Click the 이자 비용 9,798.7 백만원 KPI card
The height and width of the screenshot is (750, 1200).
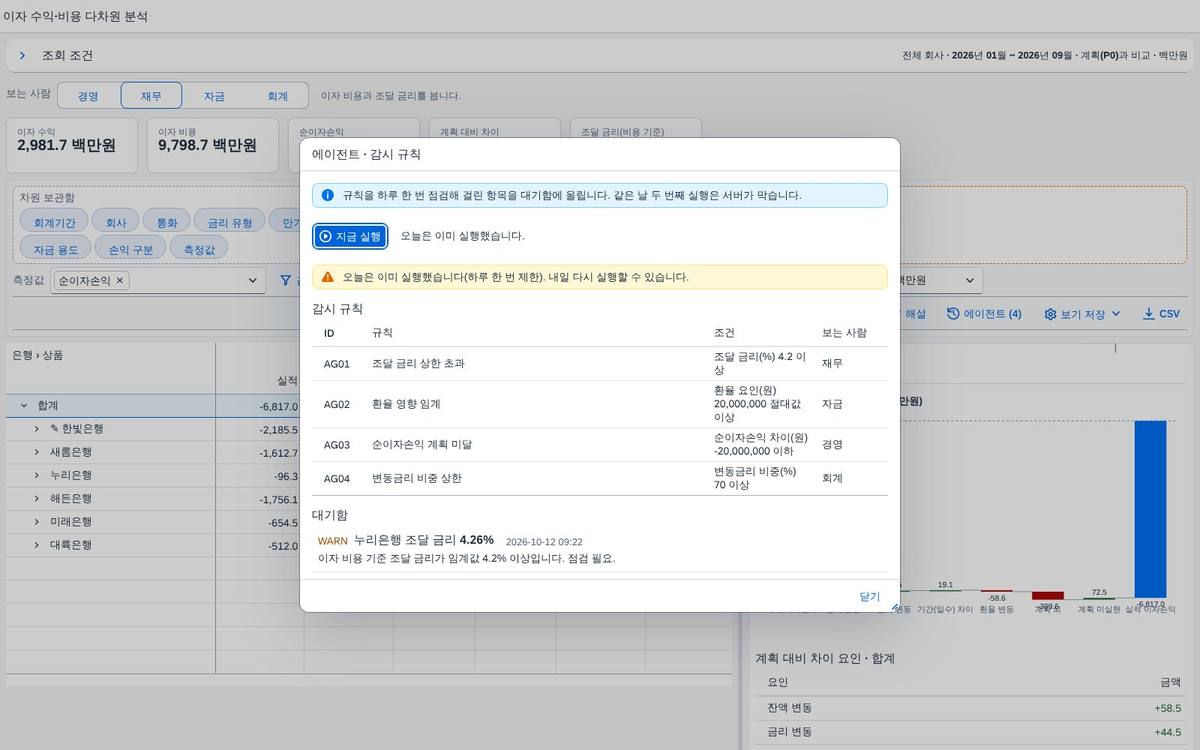[x=214, y=146]
